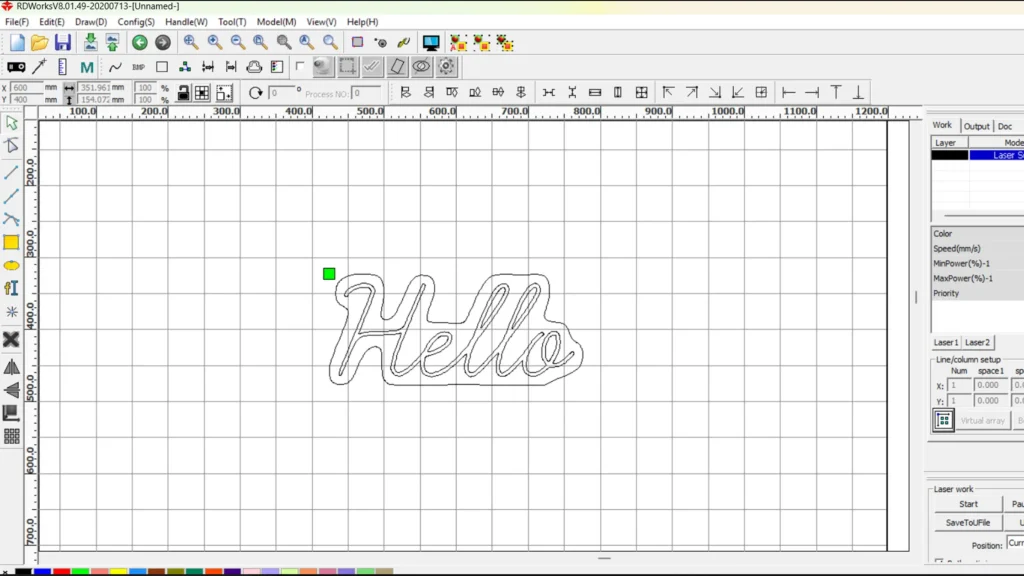This screenshot has height=576, width=1024.
Task: Open the Handle(W) menu
Action: tap(186, 22)
